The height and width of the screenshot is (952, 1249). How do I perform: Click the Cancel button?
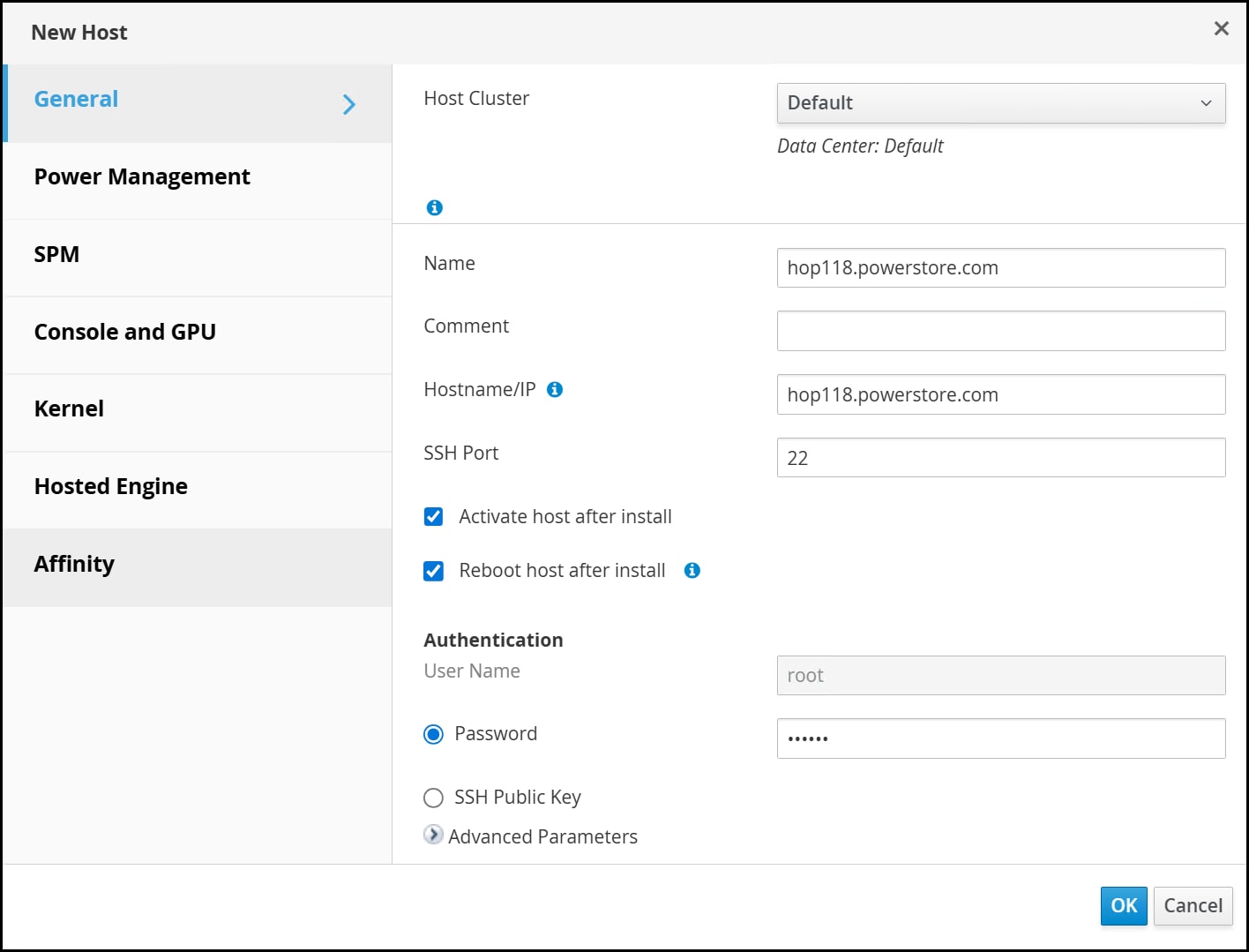pos(1193,906)
